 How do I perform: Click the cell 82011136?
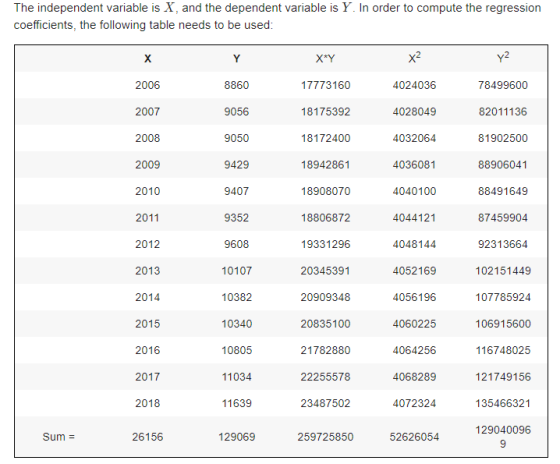click(x=503, y=112)
